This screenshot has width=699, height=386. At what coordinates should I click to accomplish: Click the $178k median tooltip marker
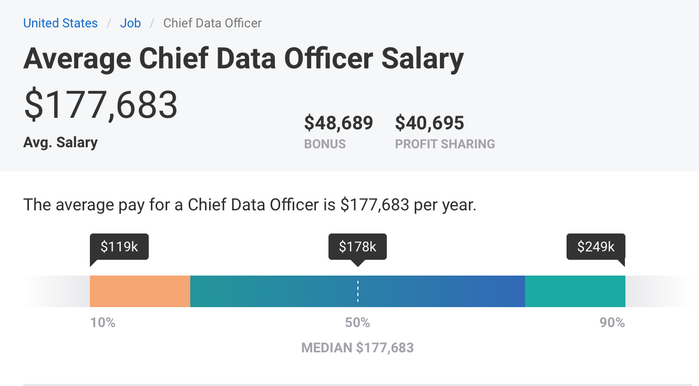click(358, 247)
